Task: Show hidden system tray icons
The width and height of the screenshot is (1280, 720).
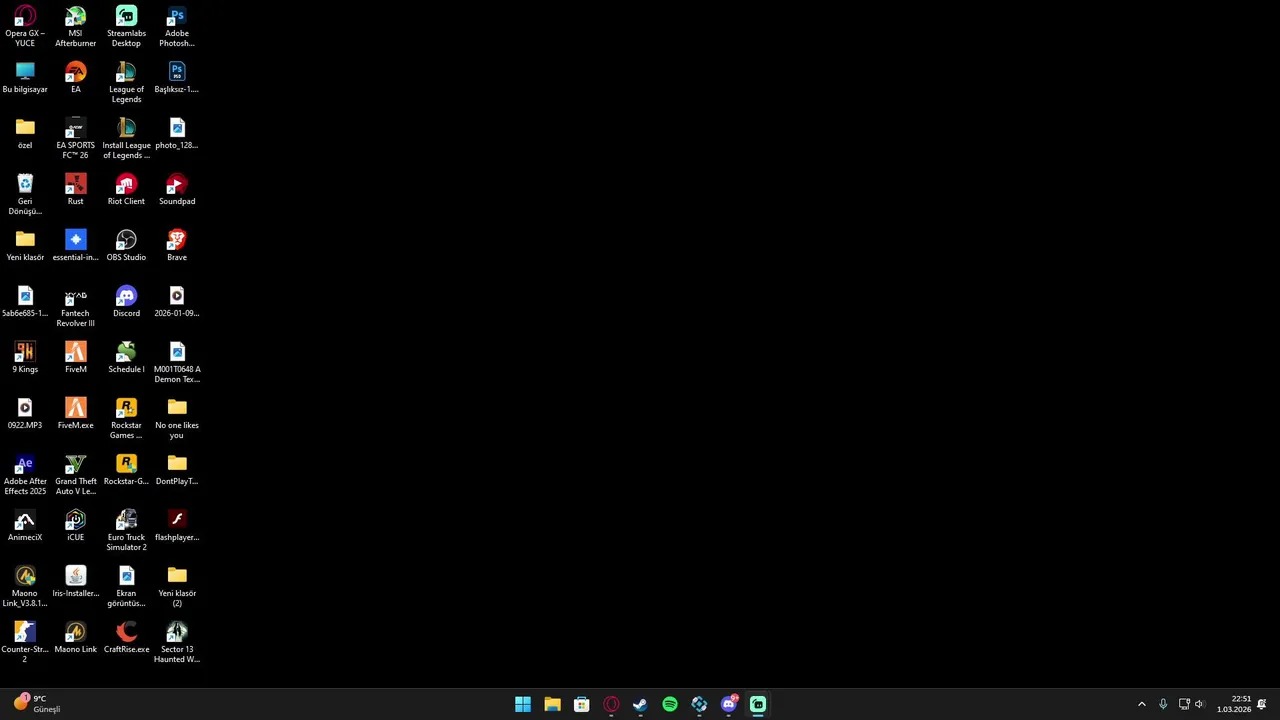Action: [1142, 704]
